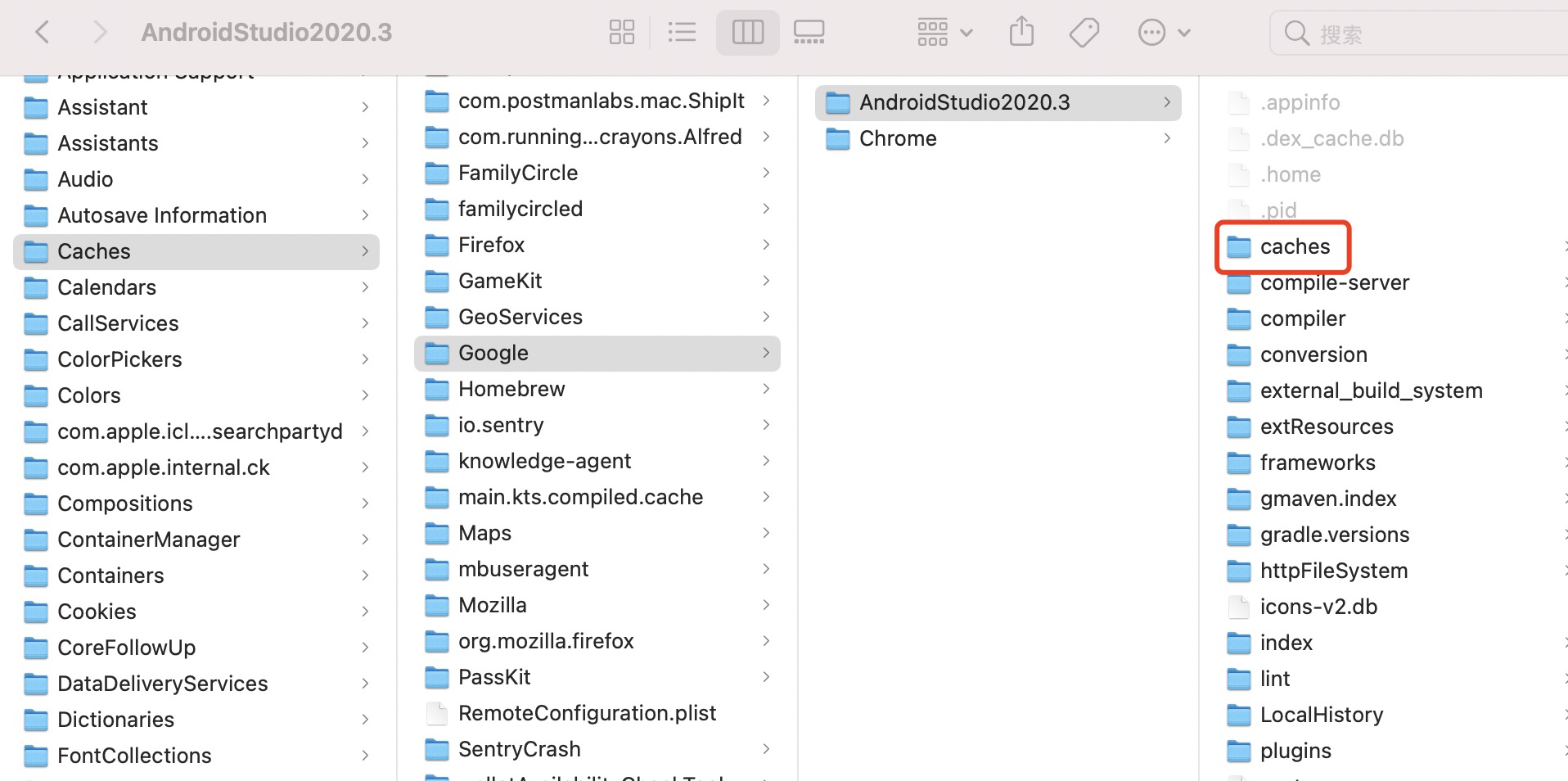The height and width of the screenshot is (781, 1568).
Task: Select the main.kts.compiled.cache folder
Action: click(x=597, y=497)
